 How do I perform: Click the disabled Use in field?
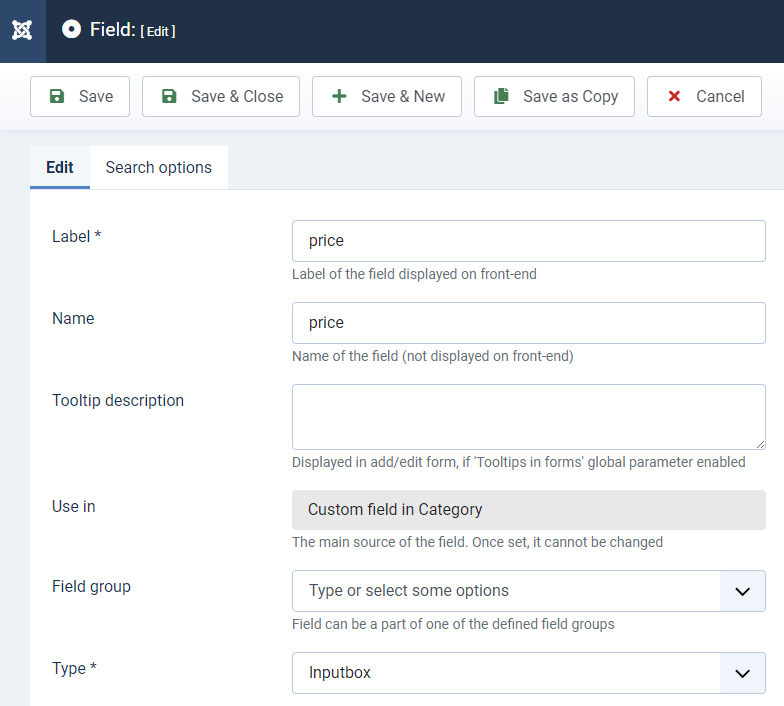click(528, 510)
